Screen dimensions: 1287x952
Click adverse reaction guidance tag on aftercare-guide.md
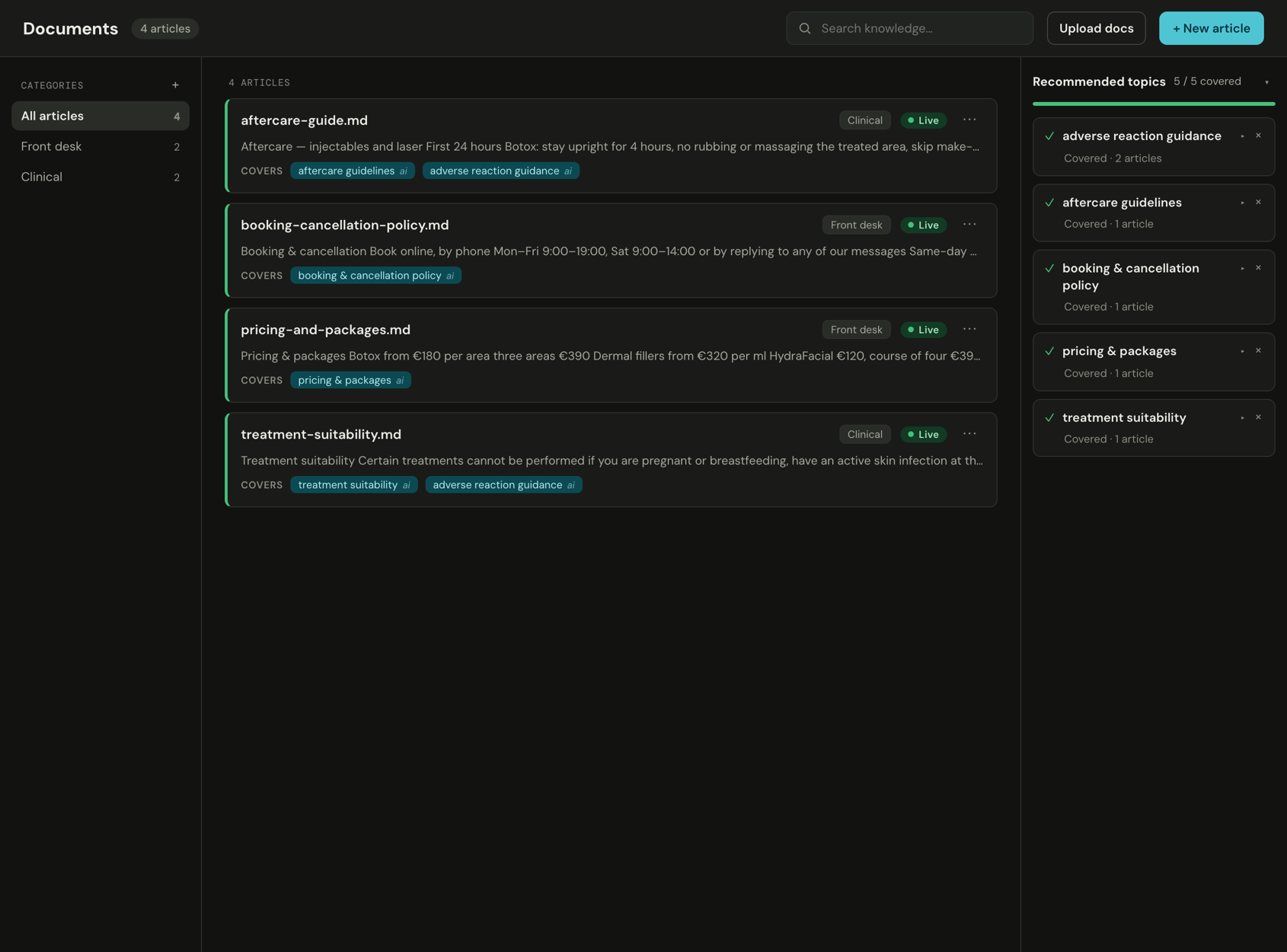500,171
